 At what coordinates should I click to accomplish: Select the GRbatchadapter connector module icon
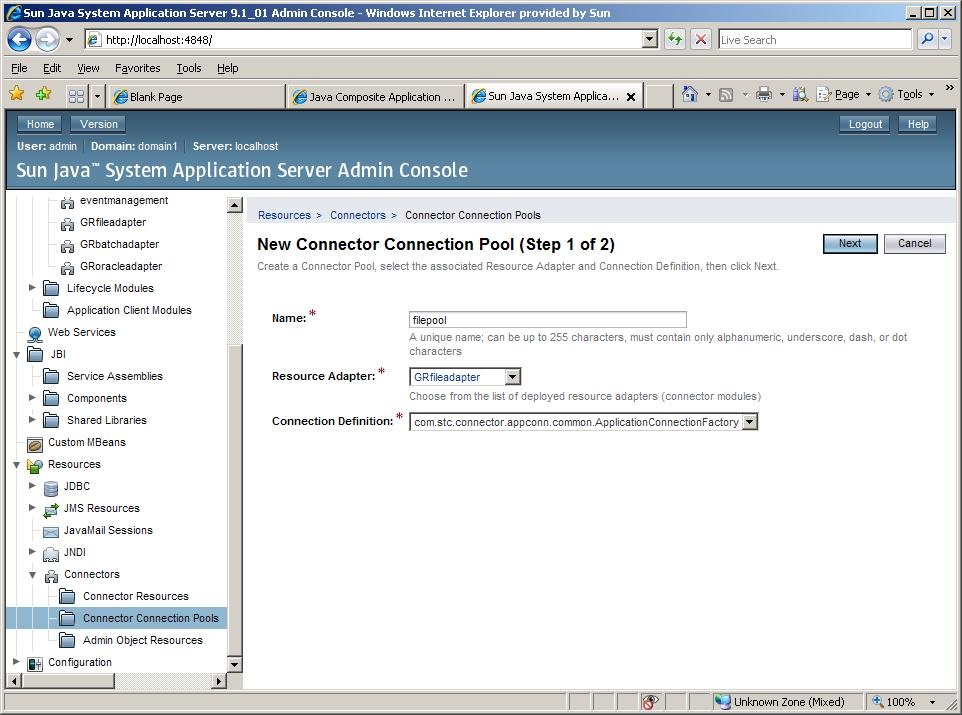[67, 246]
